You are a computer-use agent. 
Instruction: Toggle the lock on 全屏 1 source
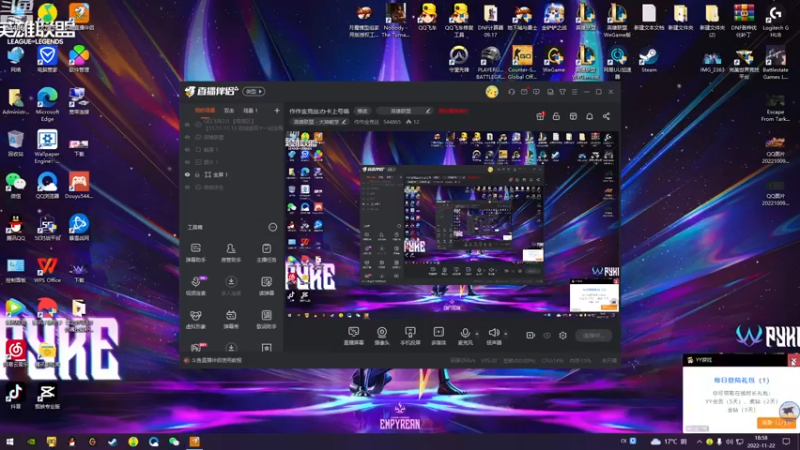click(x=197, y=174)
